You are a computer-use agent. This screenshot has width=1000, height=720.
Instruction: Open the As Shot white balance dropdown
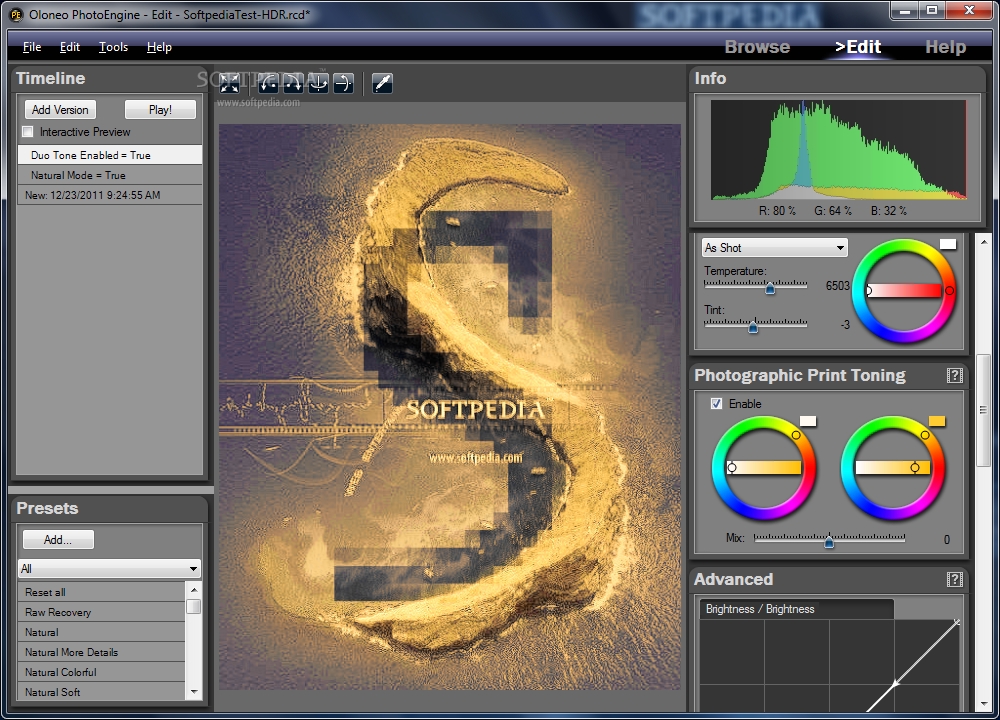(774, 247)
